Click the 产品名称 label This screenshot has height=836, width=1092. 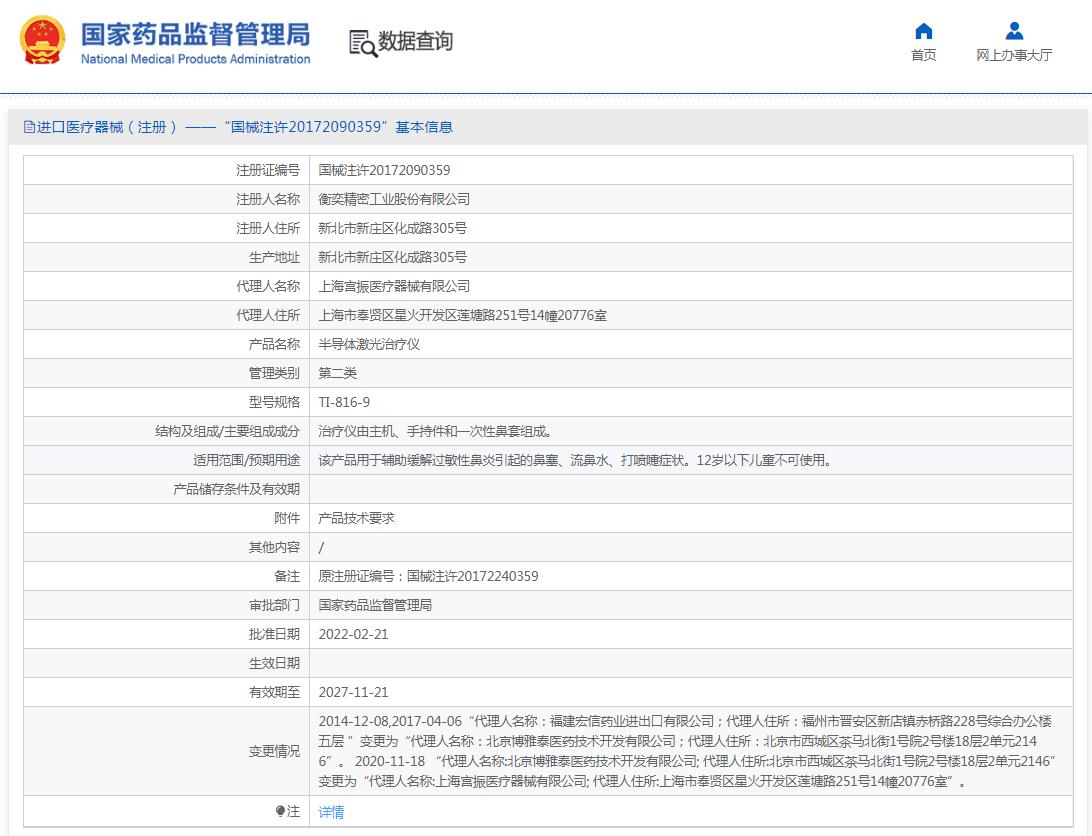[274, 344]
